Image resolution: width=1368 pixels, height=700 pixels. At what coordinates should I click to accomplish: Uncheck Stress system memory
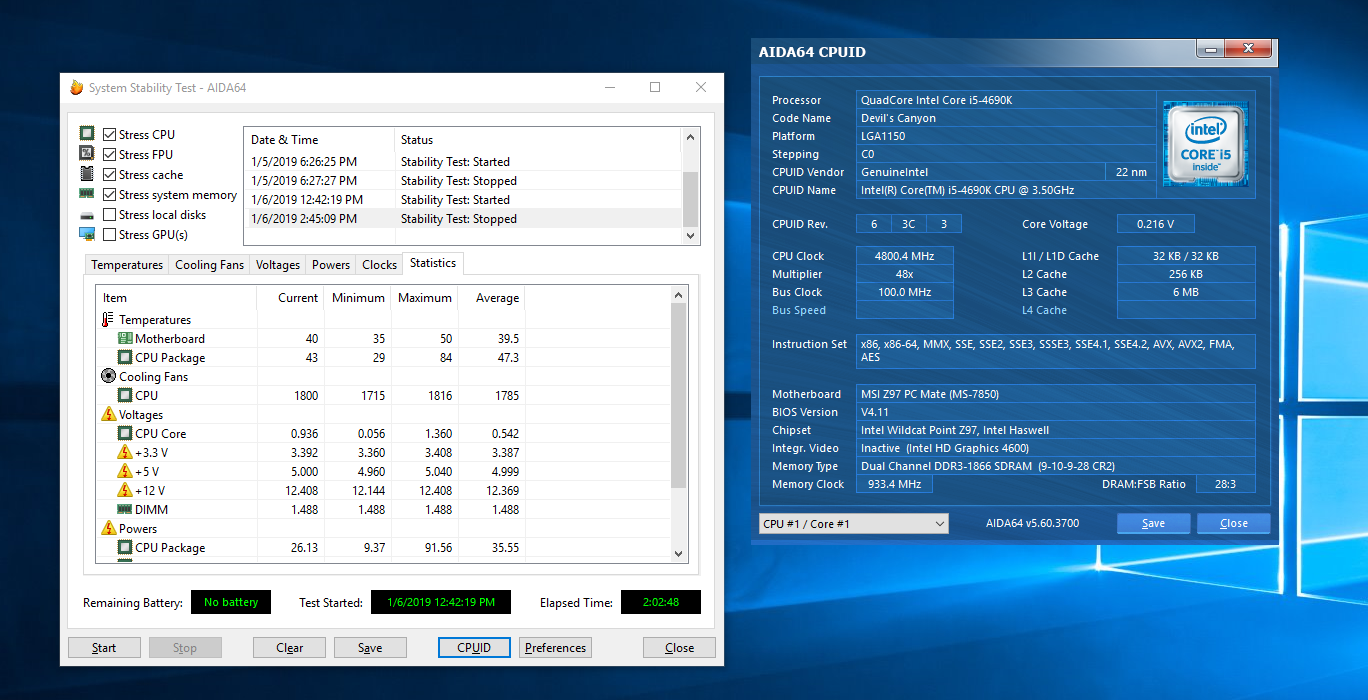(x=110, y=195)
